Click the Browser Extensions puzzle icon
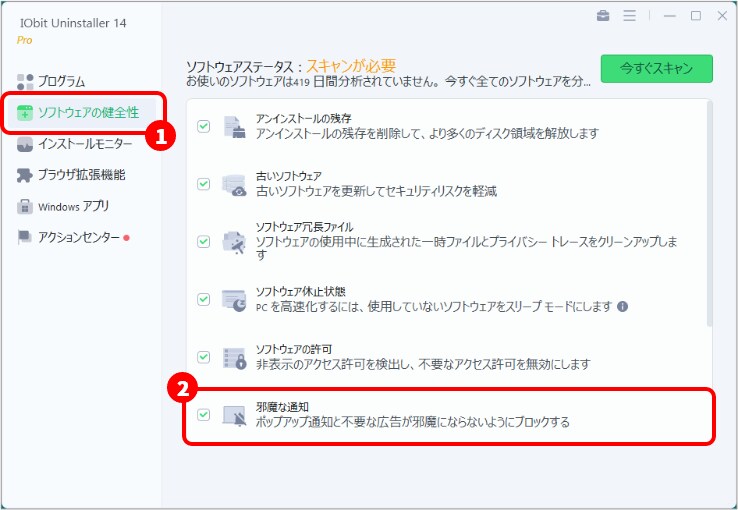 pyautogui.click(x=25, y=175)
